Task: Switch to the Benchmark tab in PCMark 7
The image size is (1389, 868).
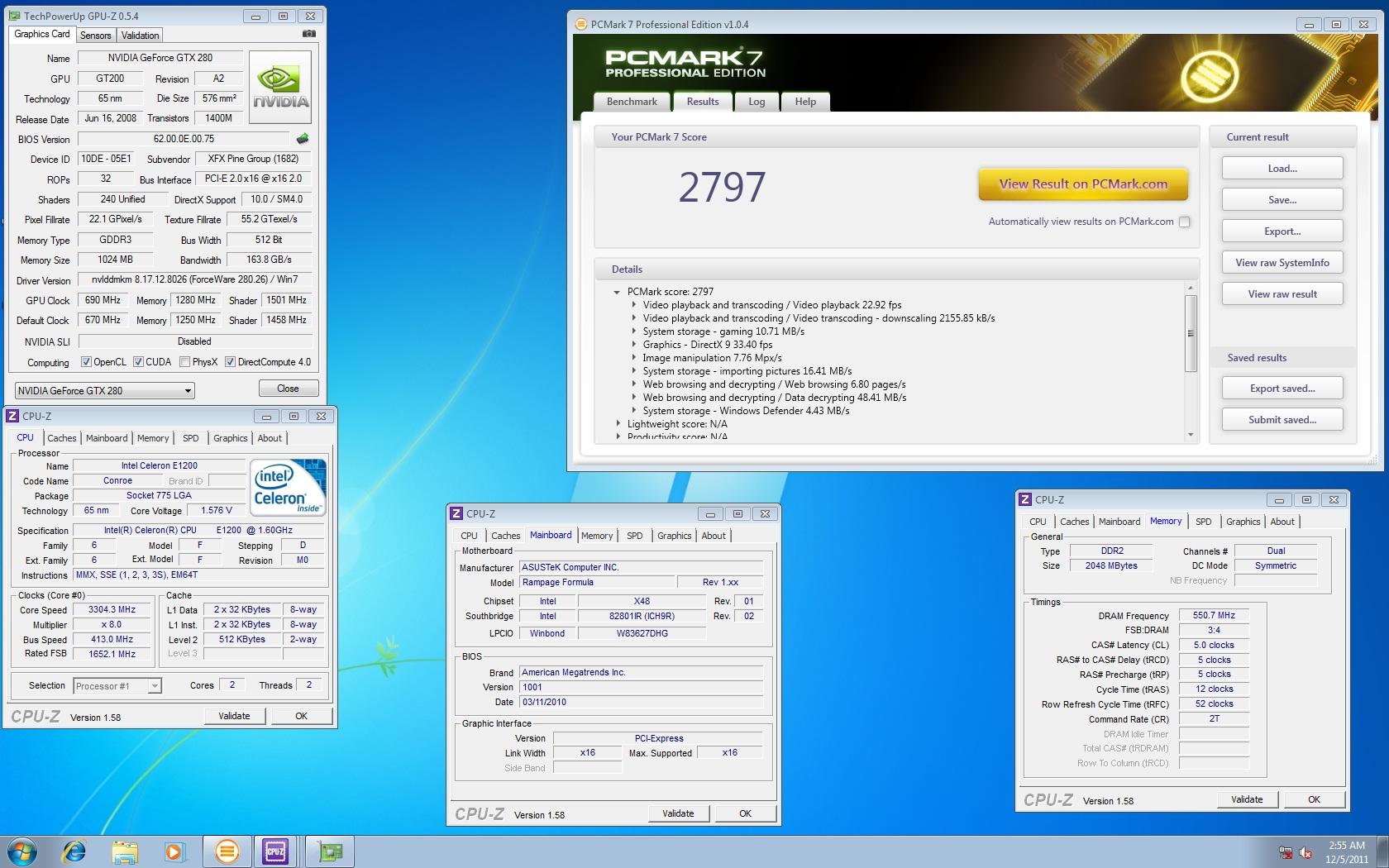Action: click(632, 102)
